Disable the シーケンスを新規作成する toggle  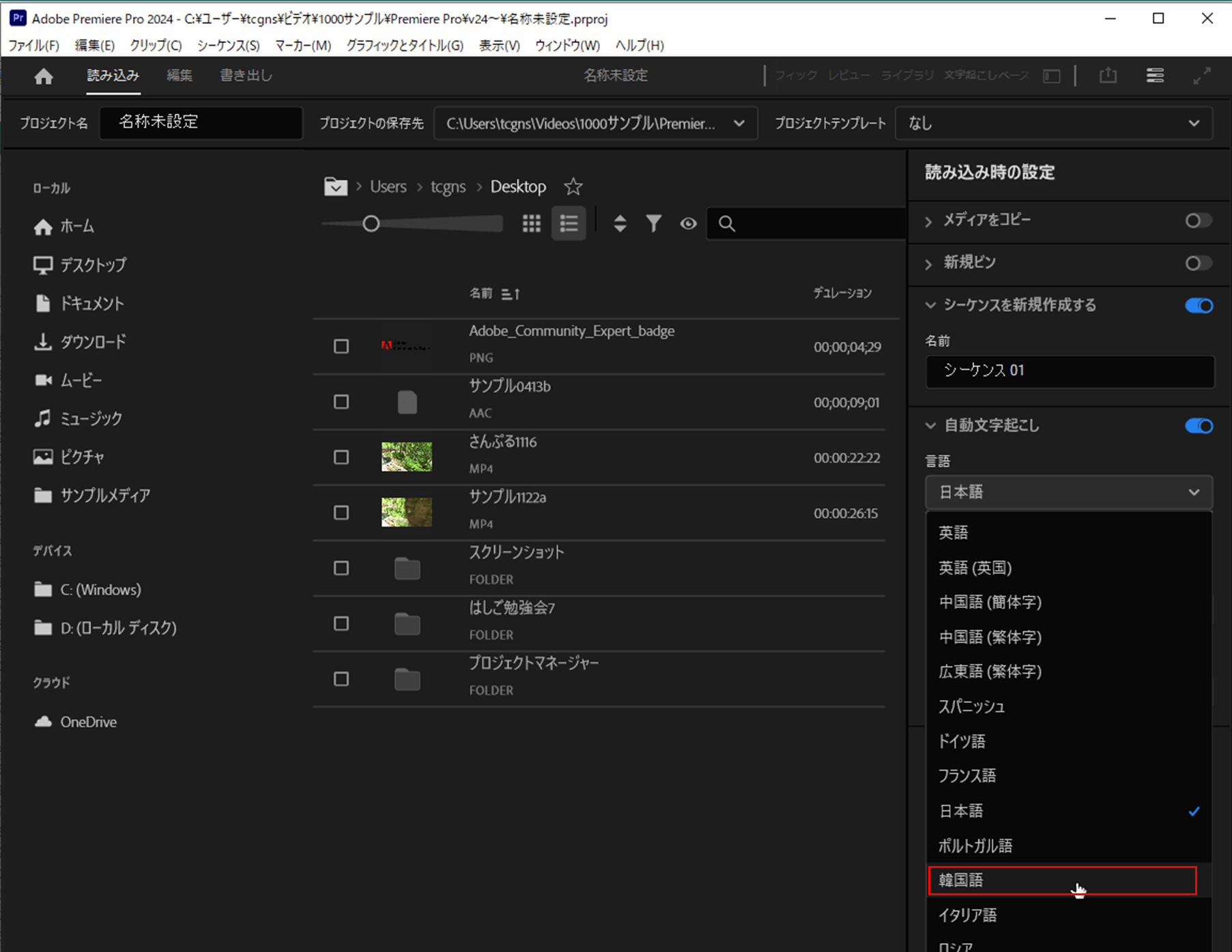point(1198,306)
